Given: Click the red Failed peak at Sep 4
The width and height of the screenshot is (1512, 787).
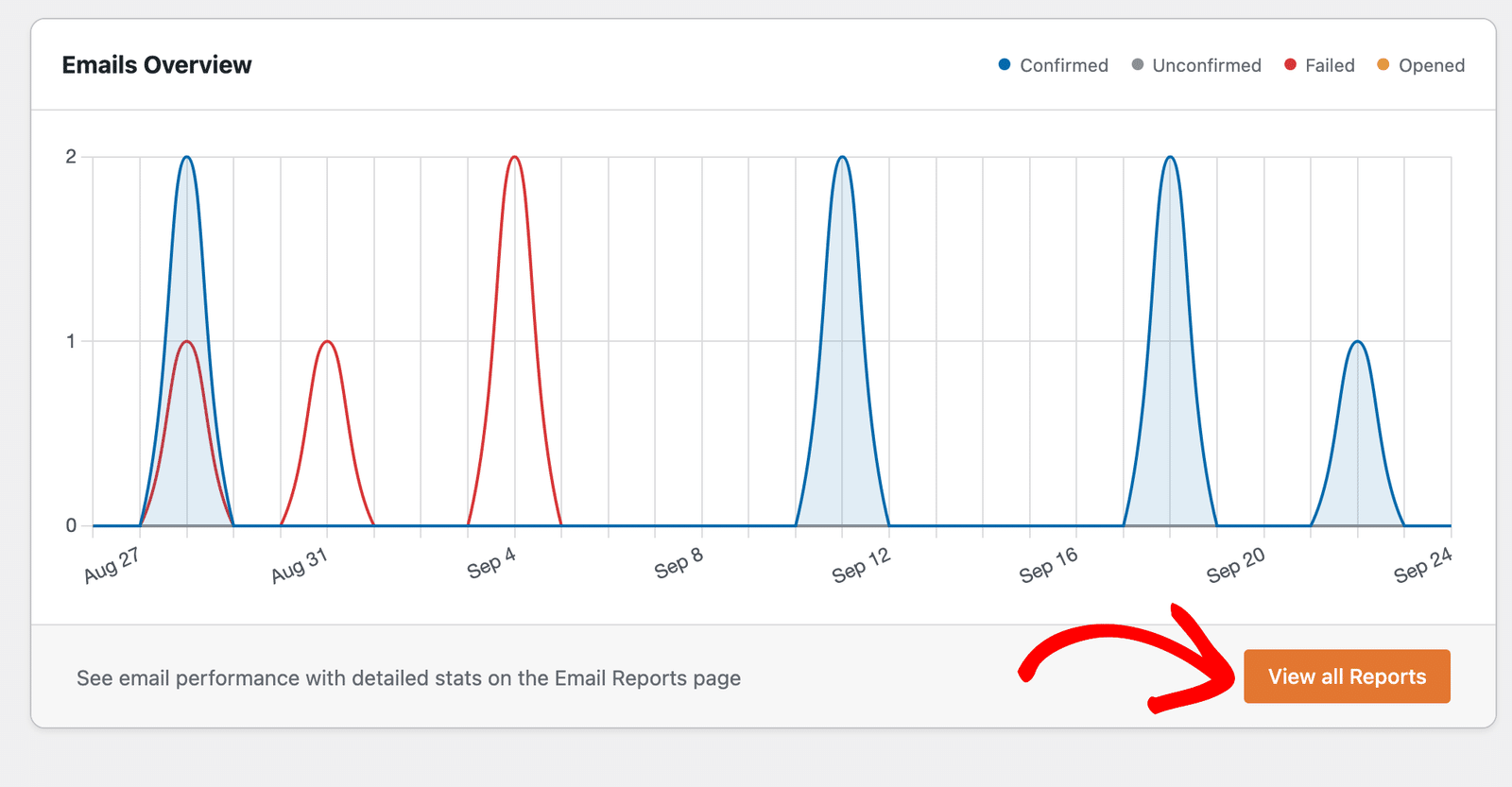Looking at the screenshot, I should tap(515, 157).
